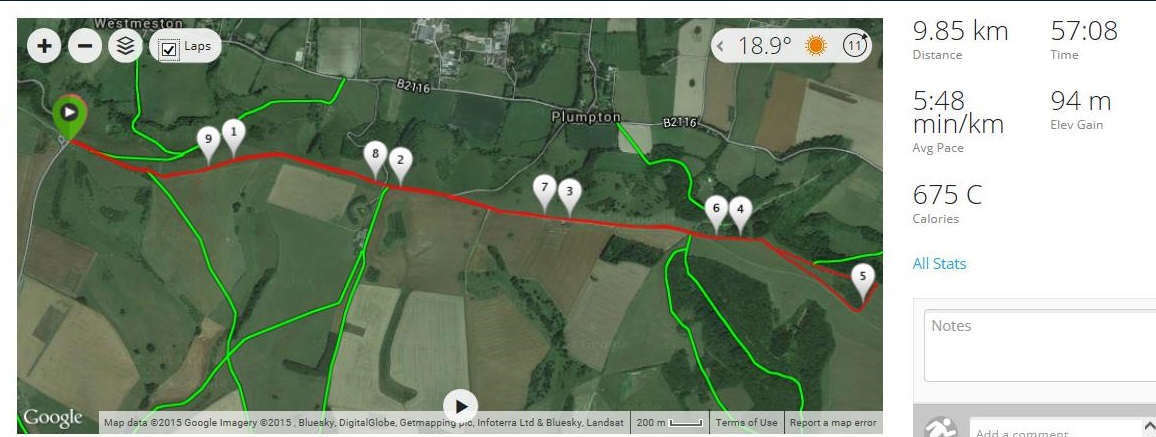Collapse the weather panel arrow
The image size is (1156, 437).
point(721,46)
